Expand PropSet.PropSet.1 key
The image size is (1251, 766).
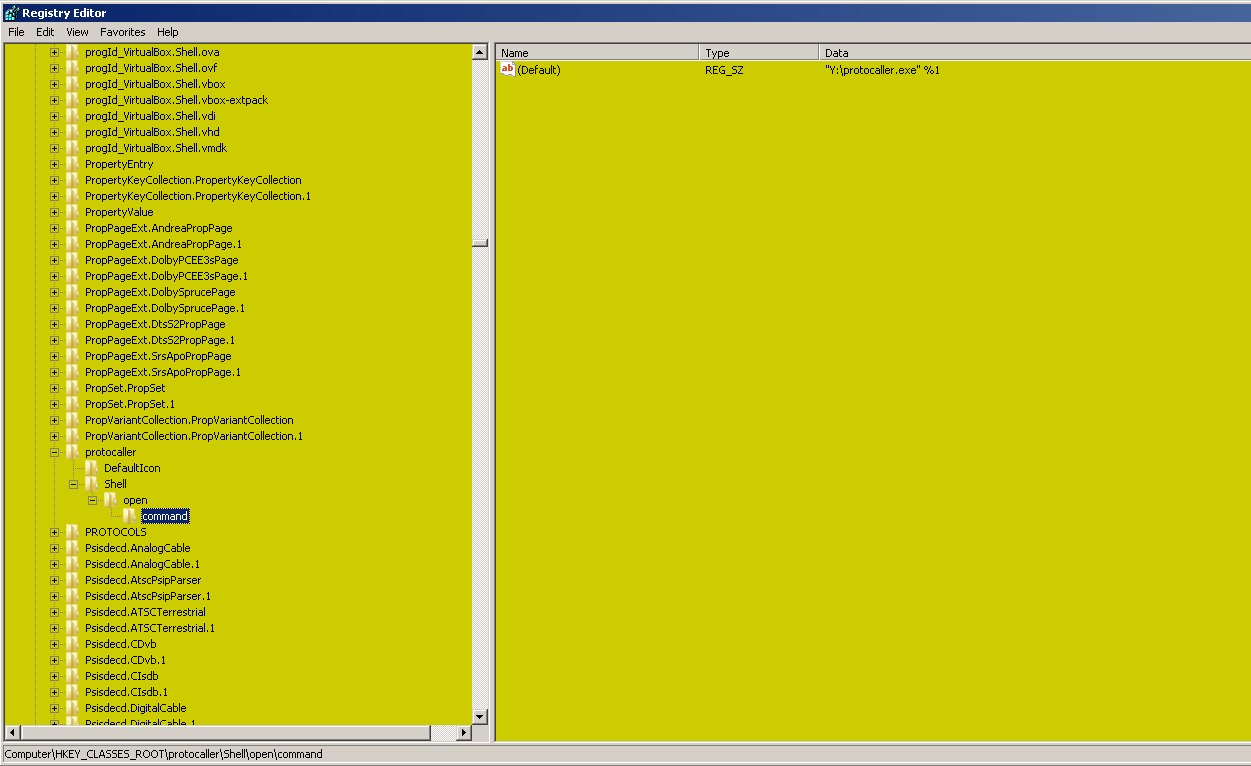point(54,404)
